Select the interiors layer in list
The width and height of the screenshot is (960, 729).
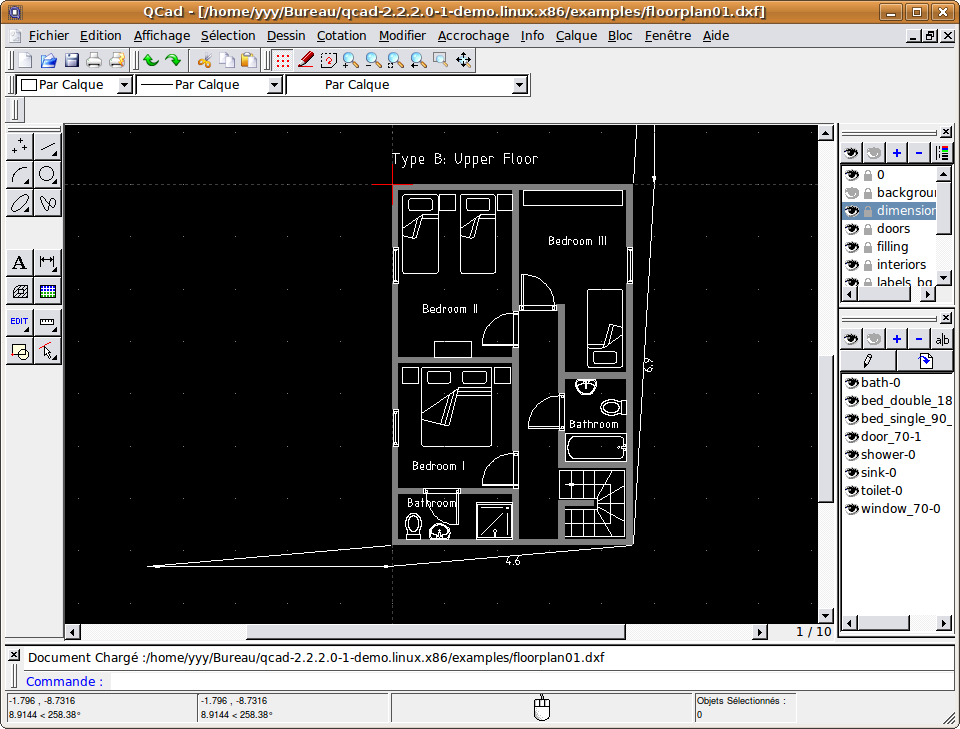point(901,265)
